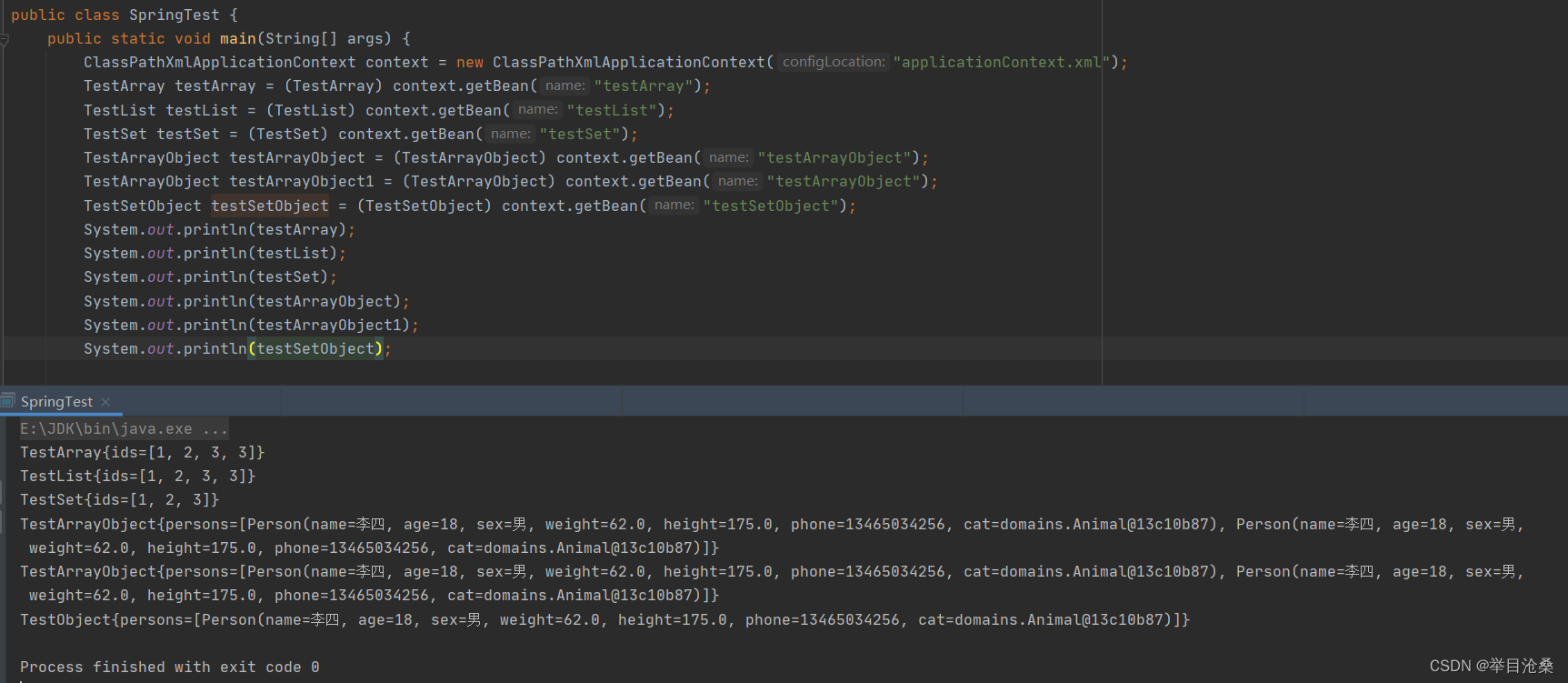Image resolution: width=1568 pixels, height=683 pixels.
Task: Close the SpringTest run tab
Action: tap(105, 402)
